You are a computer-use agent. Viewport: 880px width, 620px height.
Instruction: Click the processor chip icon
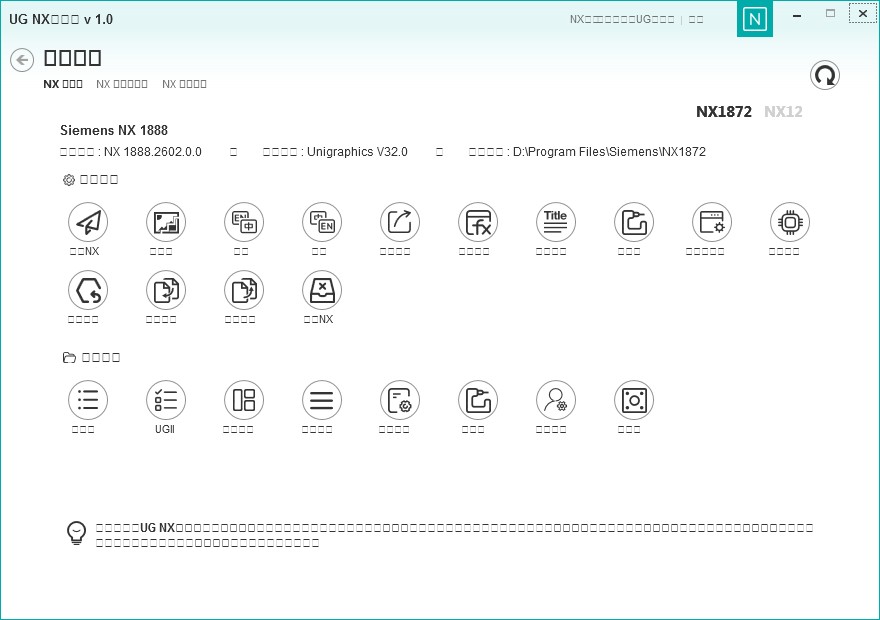pyautogui.click(x=790, y=222)
